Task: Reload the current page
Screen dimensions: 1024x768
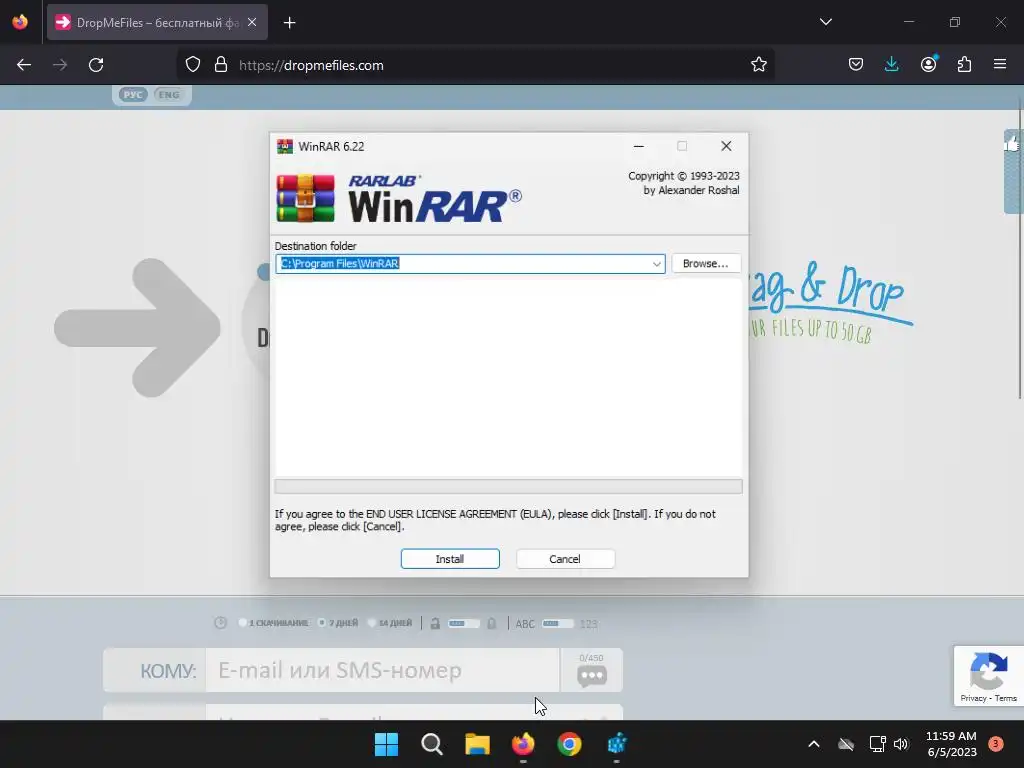Action: [96, 65]
